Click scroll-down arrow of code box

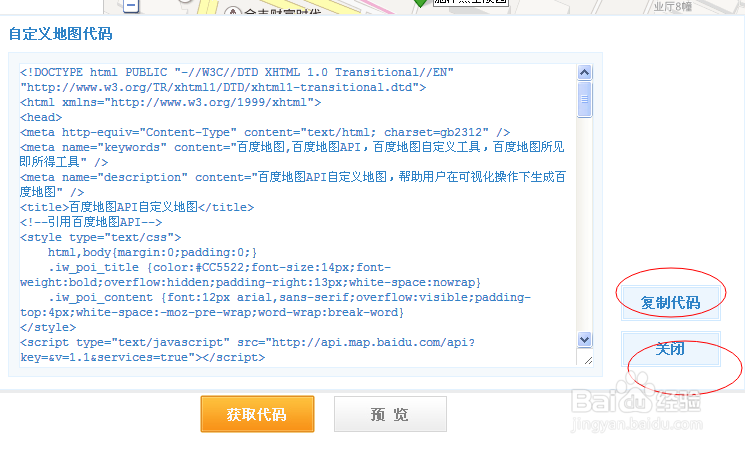click(x=584, y=339)
